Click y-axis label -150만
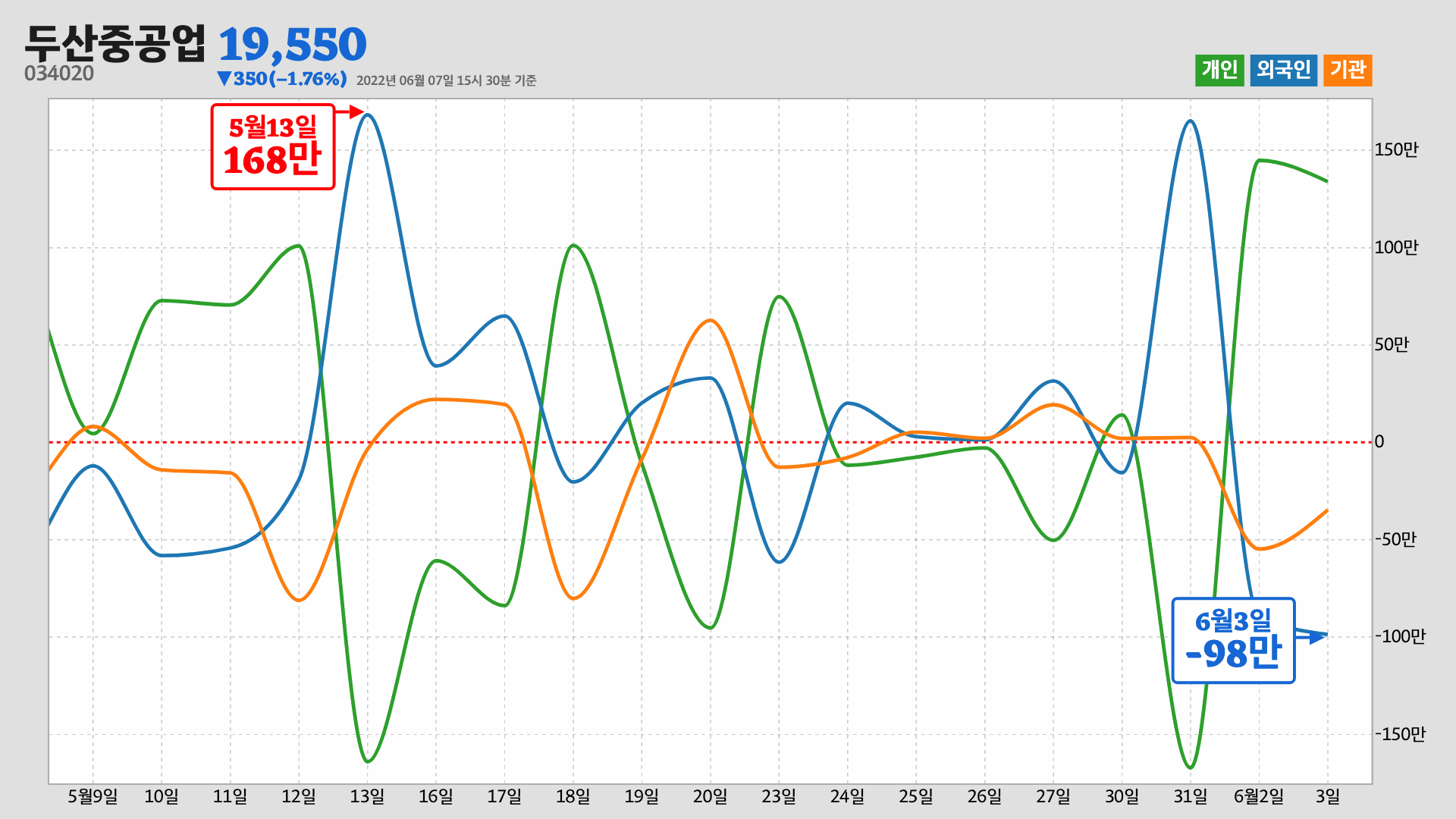 click(1400, 734)
